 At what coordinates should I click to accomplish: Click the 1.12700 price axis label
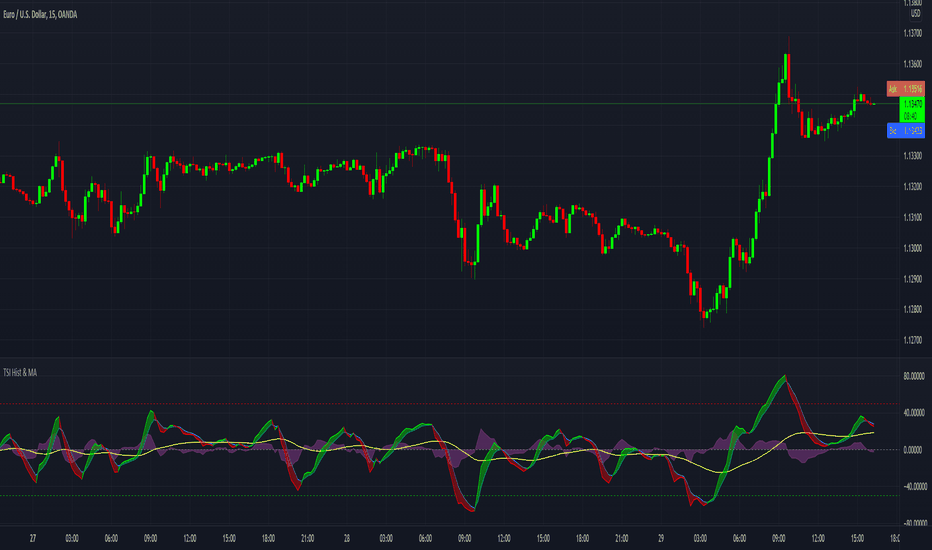tap(912, 341)
